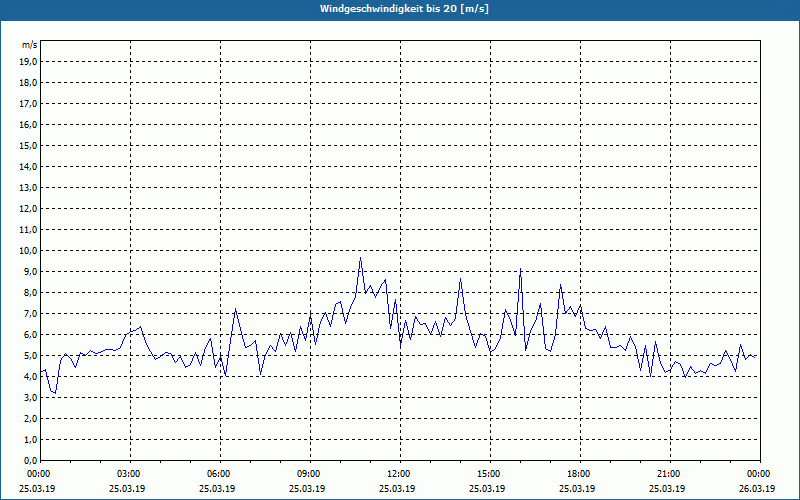
Task: Click the 8,0 y-axis label
Action: point(31,292)
